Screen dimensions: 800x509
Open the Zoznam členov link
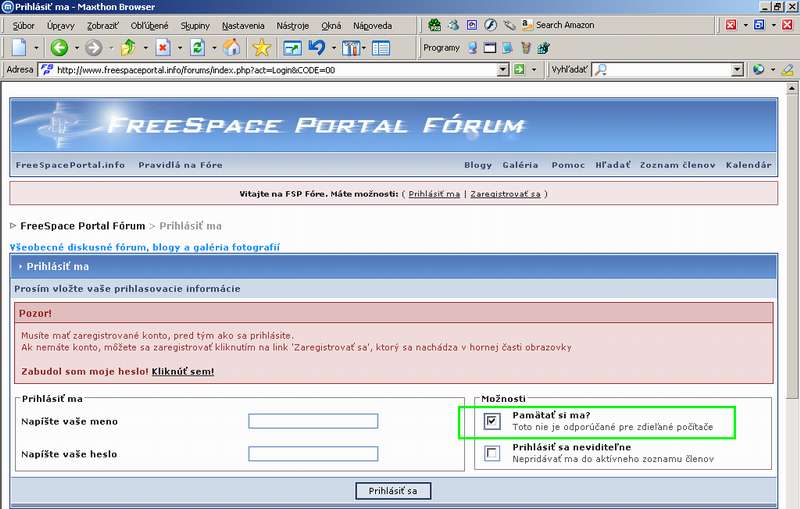click(678, 165)
